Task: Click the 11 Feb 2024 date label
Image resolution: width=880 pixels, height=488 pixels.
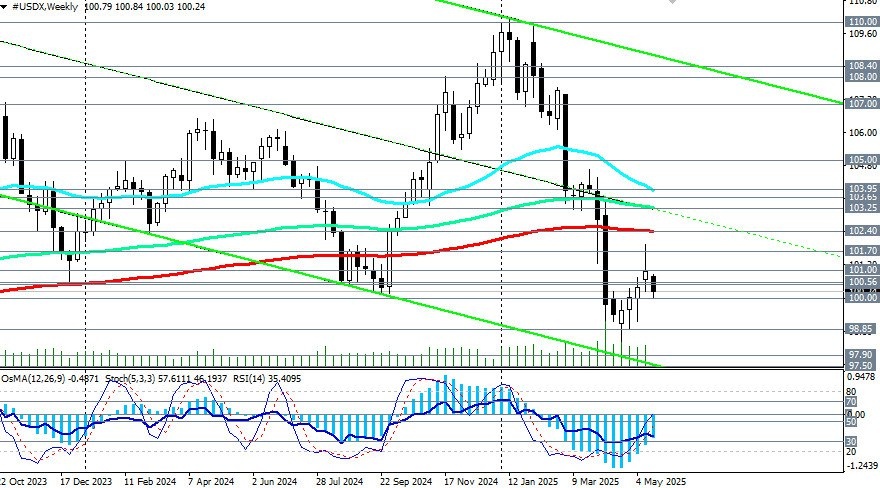Action: (150, 481)
